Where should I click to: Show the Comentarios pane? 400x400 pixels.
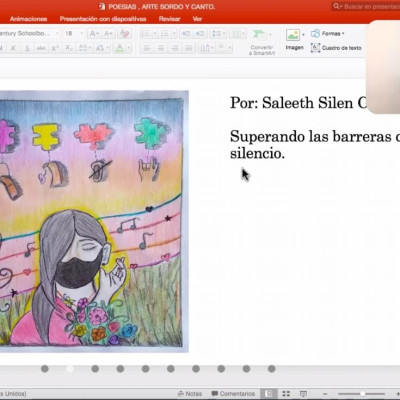(233, 394)
